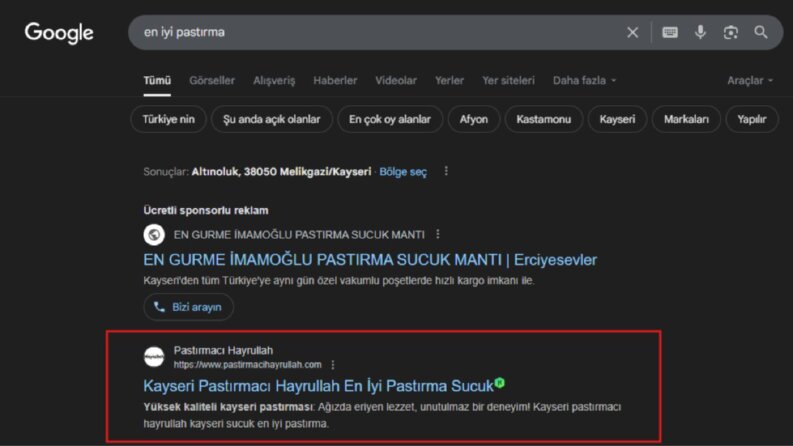
Task: Apply the 'Türkiye nin' filter chip
Action: click(168, 119)
